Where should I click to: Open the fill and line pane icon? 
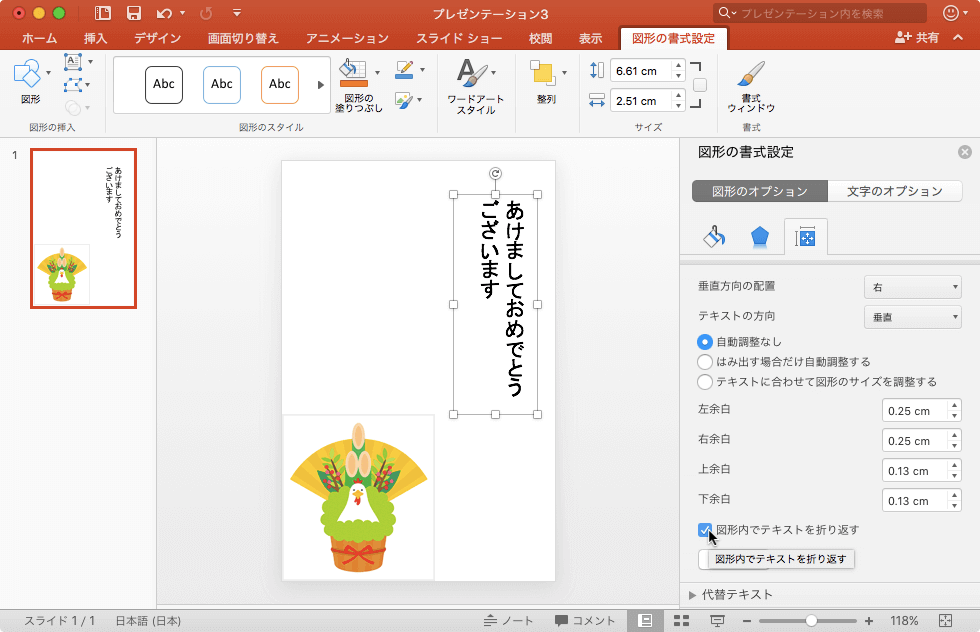tap(714, 237)
